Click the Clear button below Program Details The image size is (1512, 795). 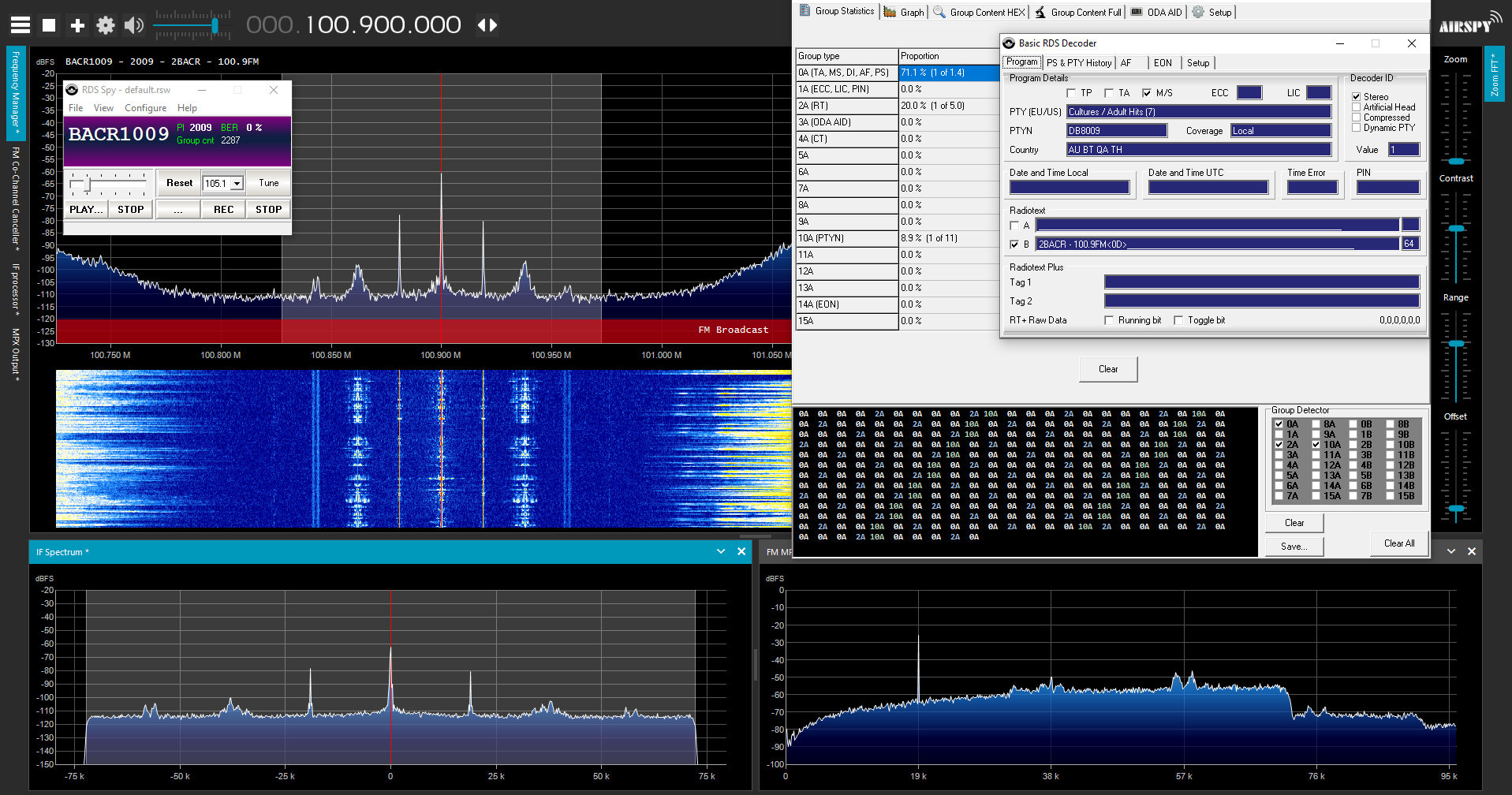pyautogui.click(x=1107, y=368)
